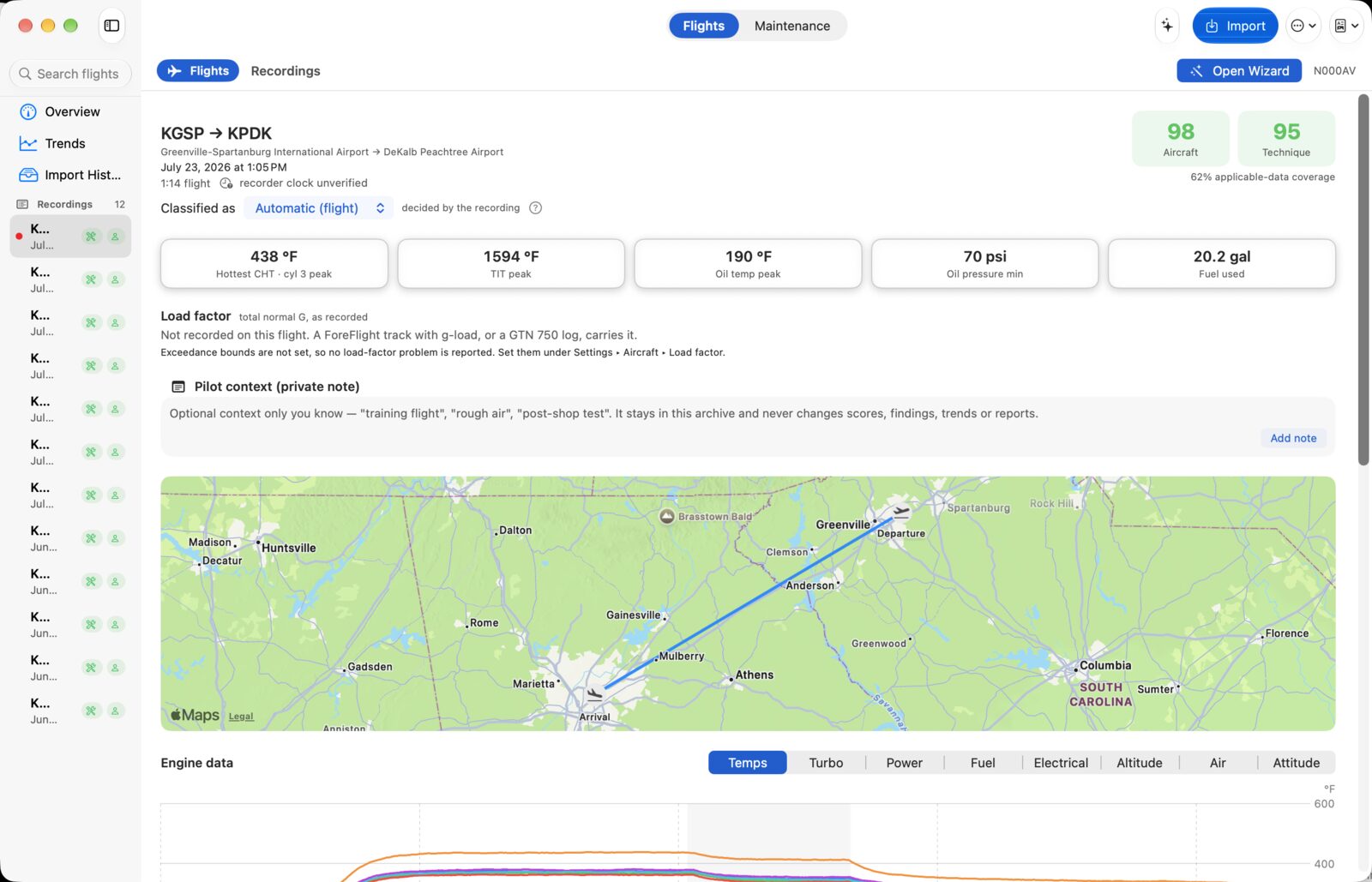Click the Arrival airplane marker on the map
This screenshot has height=882, width=1372.
[594, 694]
